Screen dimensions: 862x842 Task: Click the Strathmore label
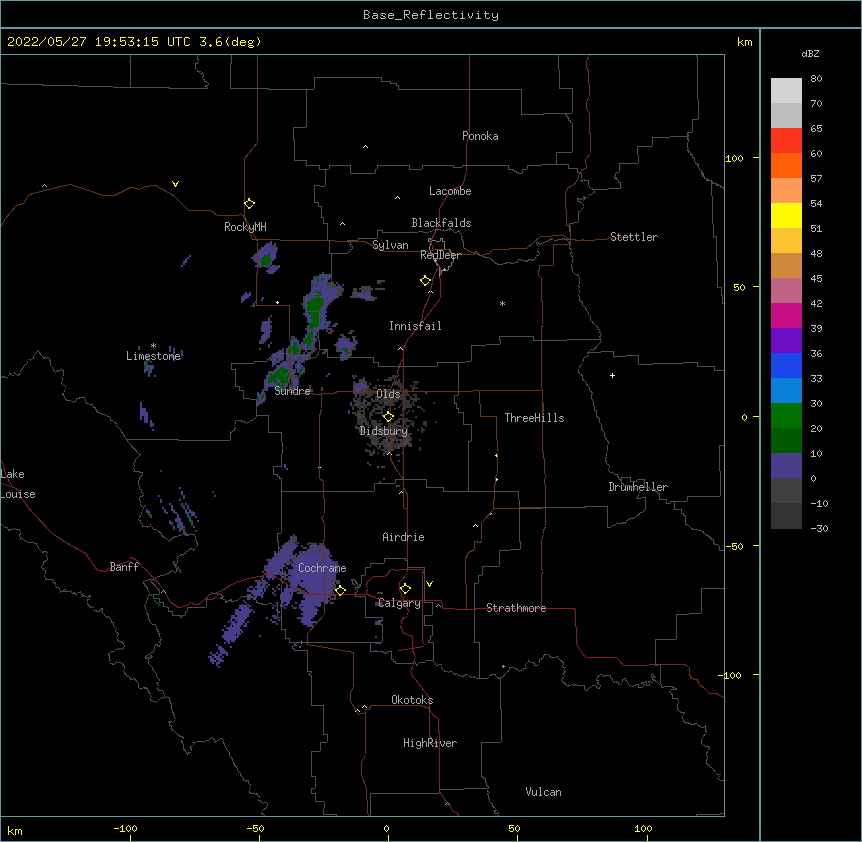[x=516, y=608]
